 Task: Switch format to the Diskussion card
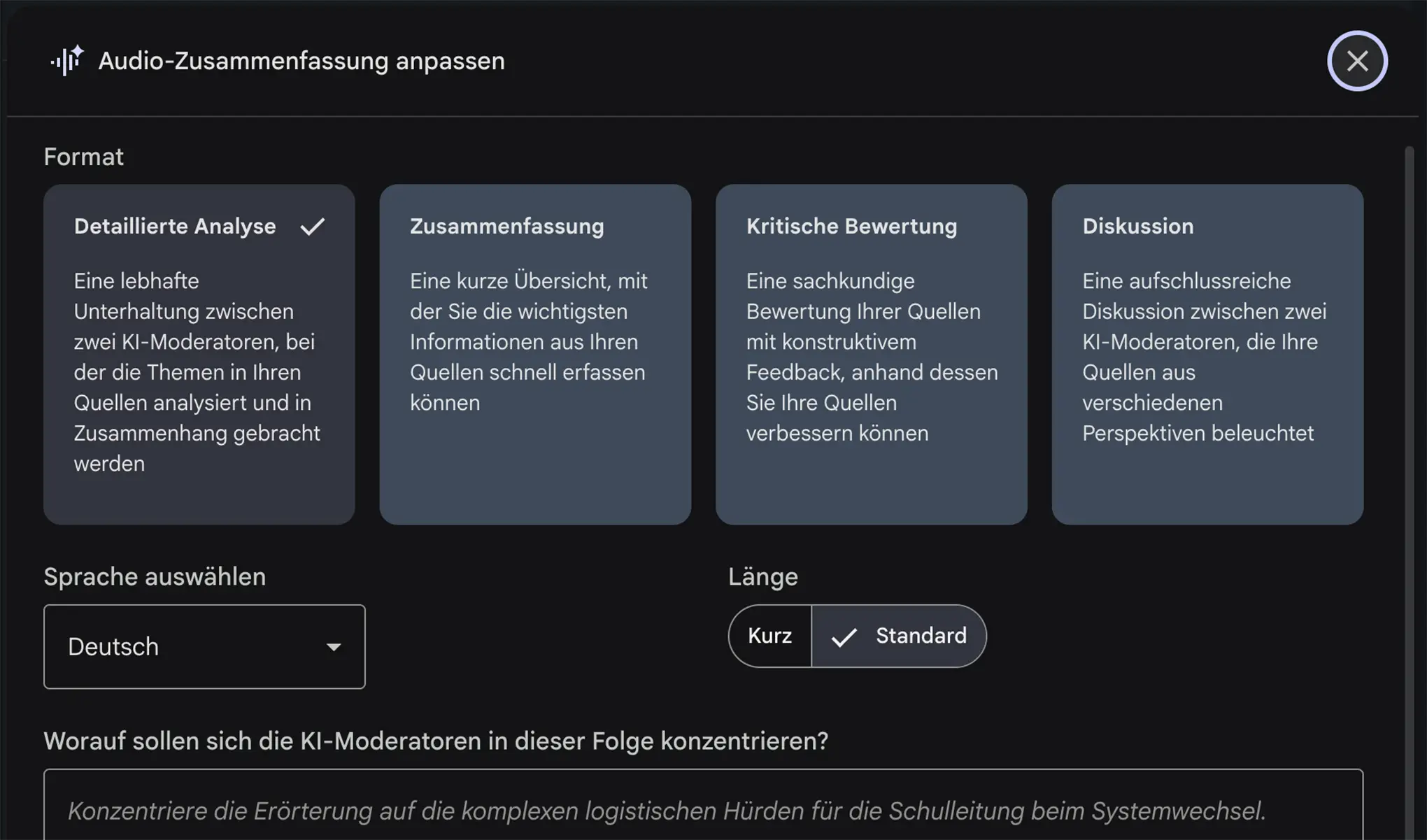(1207, 354)
